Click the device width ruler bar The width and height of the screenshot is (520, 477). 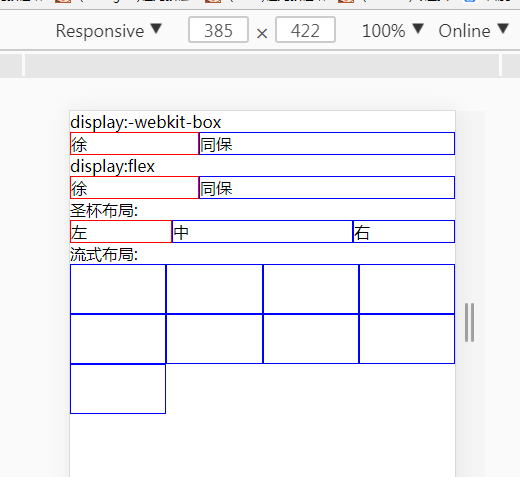[x=262, y=65]
